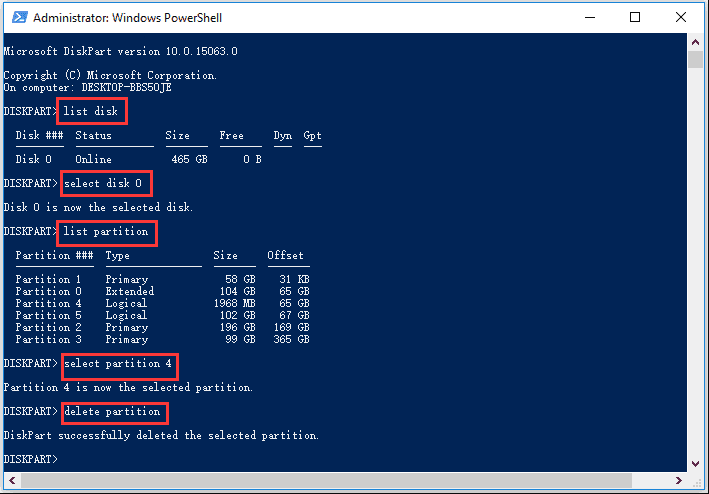Screen dimensions: 709x494
Task: Click the "list partition" command text
Action: click(x=106, y=232)
